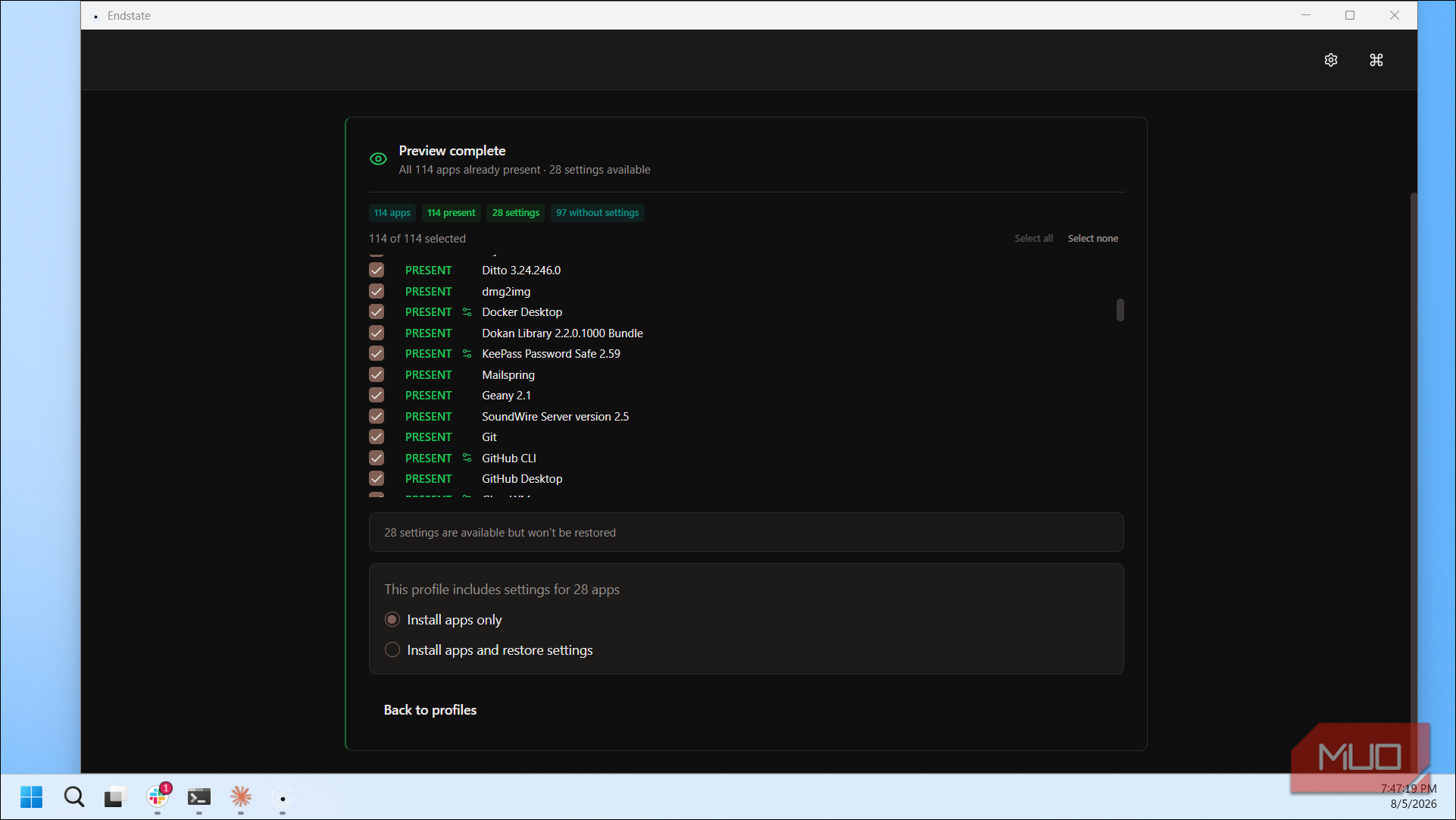Uncheck the GitHub CLI checkbox
The image size is (1456, 820).
pyautogui.click(x=376, y=458)
